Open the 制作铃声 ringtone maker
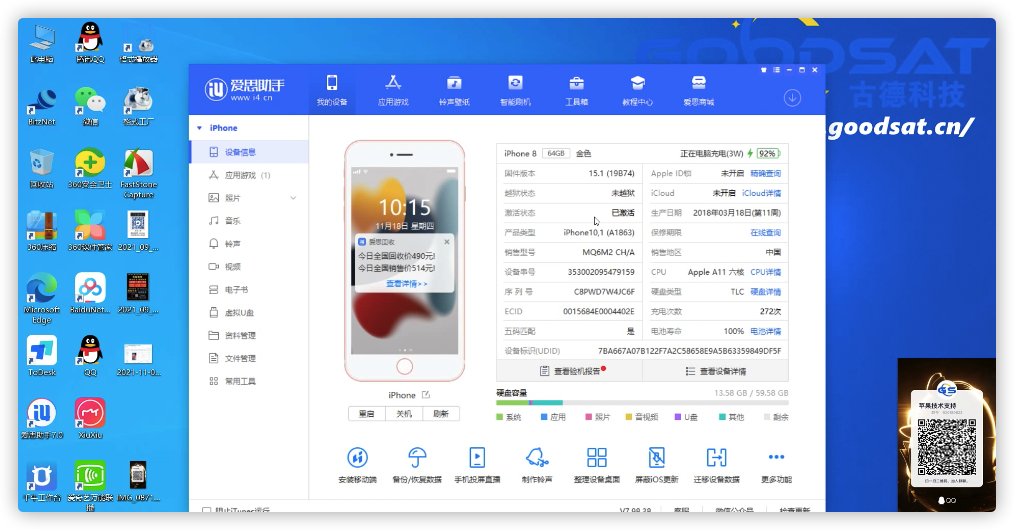 537,458
